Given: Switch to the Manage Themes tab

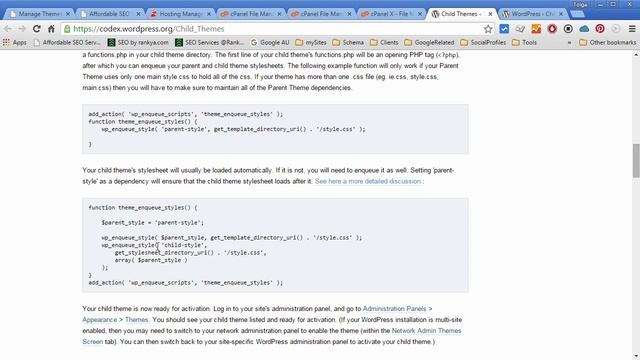Looking at the screenshot, I should tap(39, 14).
